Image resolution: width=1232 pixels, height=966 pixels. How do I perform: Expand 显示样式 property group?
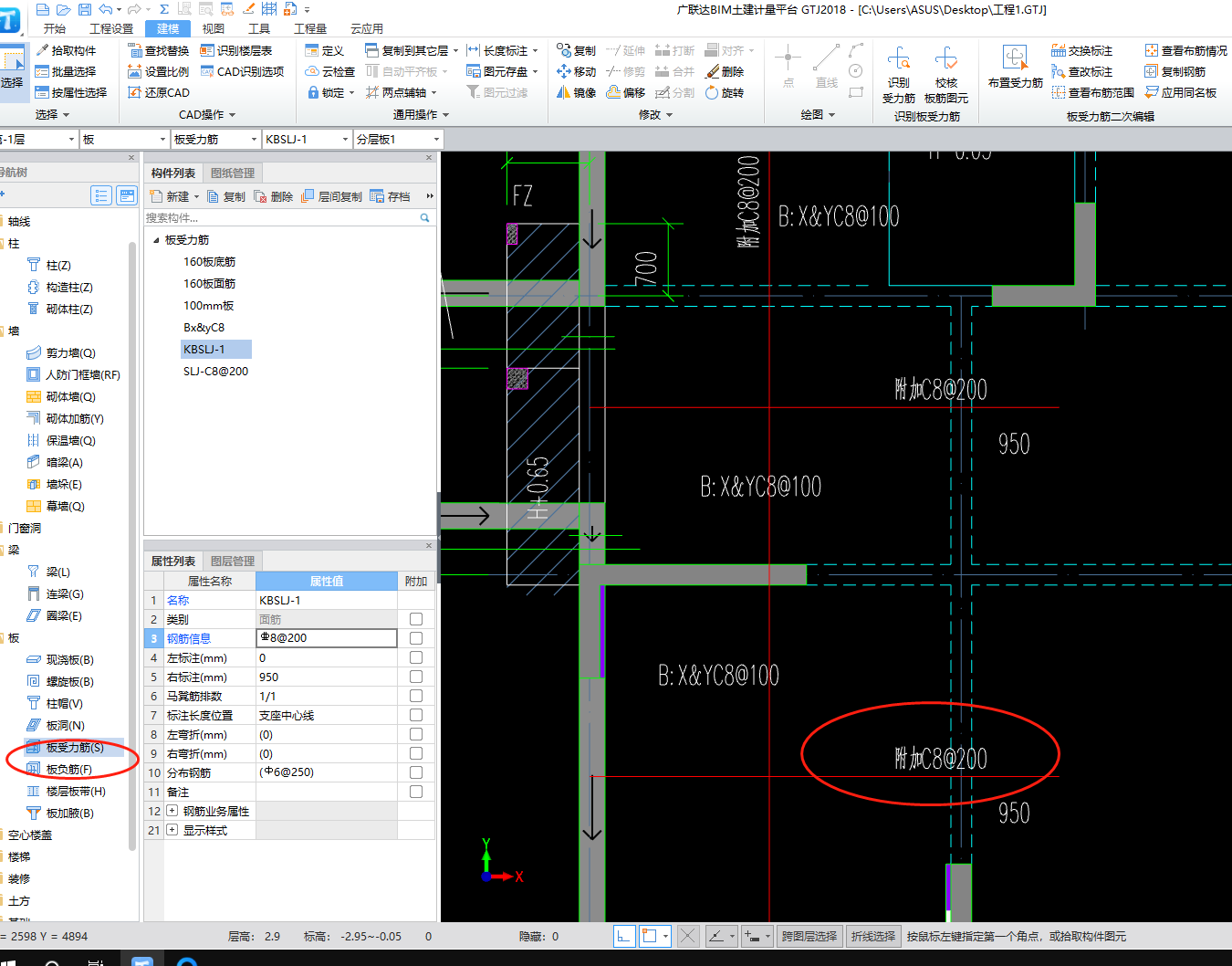172,830
